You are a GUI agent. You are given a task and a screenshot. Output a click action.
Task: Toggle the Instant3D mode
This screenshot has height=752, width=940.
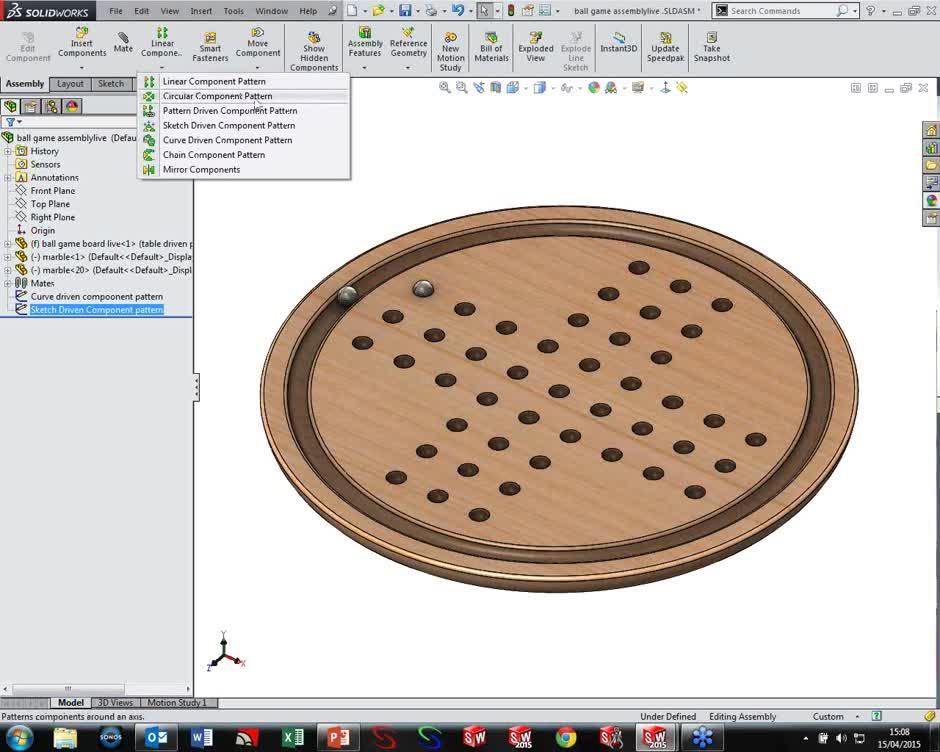coord(618,41)
